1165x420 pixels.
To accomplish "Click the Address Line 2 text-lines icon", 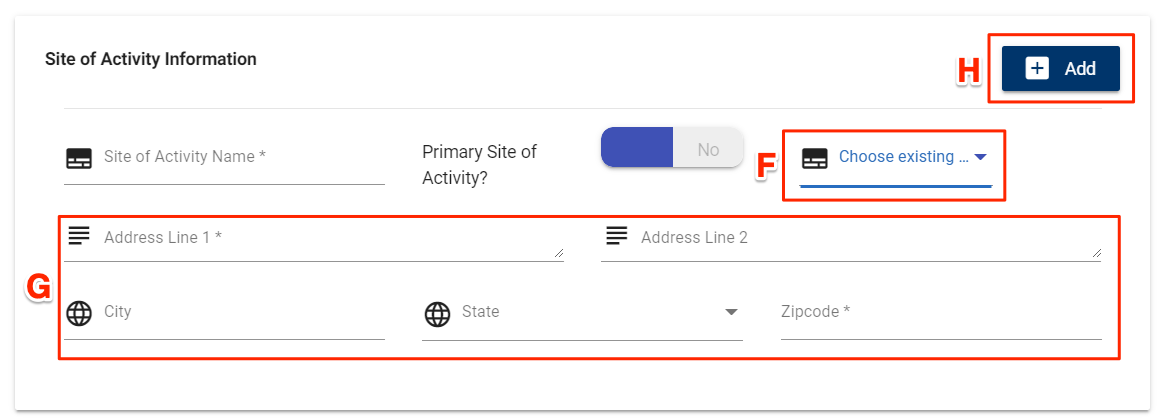I will 616,236.
